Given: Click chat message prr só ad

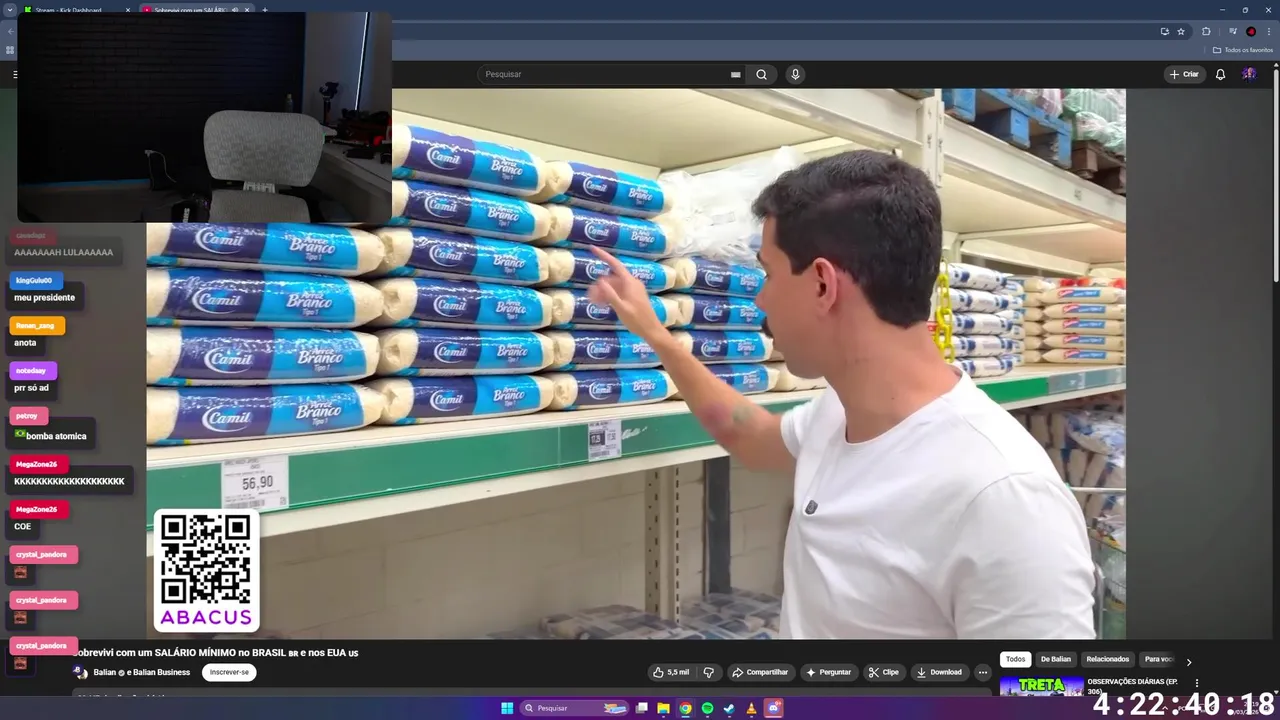Looking at the screenshot, I should point(31,388).
